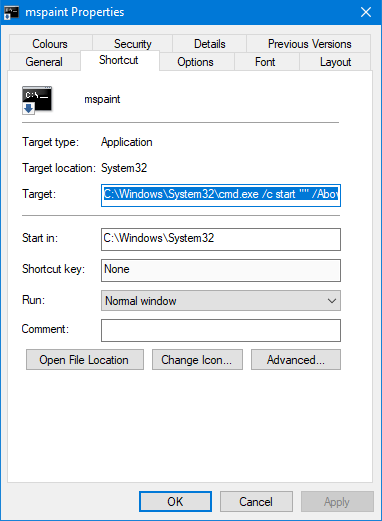Click the Target location label
Image resolution: width=382 pixels, height=521 pixels.
[x=59, y=168]
